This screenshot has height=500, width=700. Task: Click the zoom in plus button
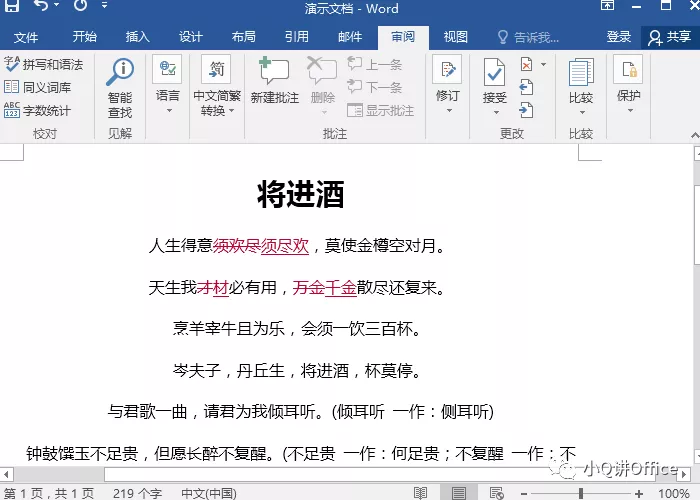pyautogui.click(x=639, y=493)
